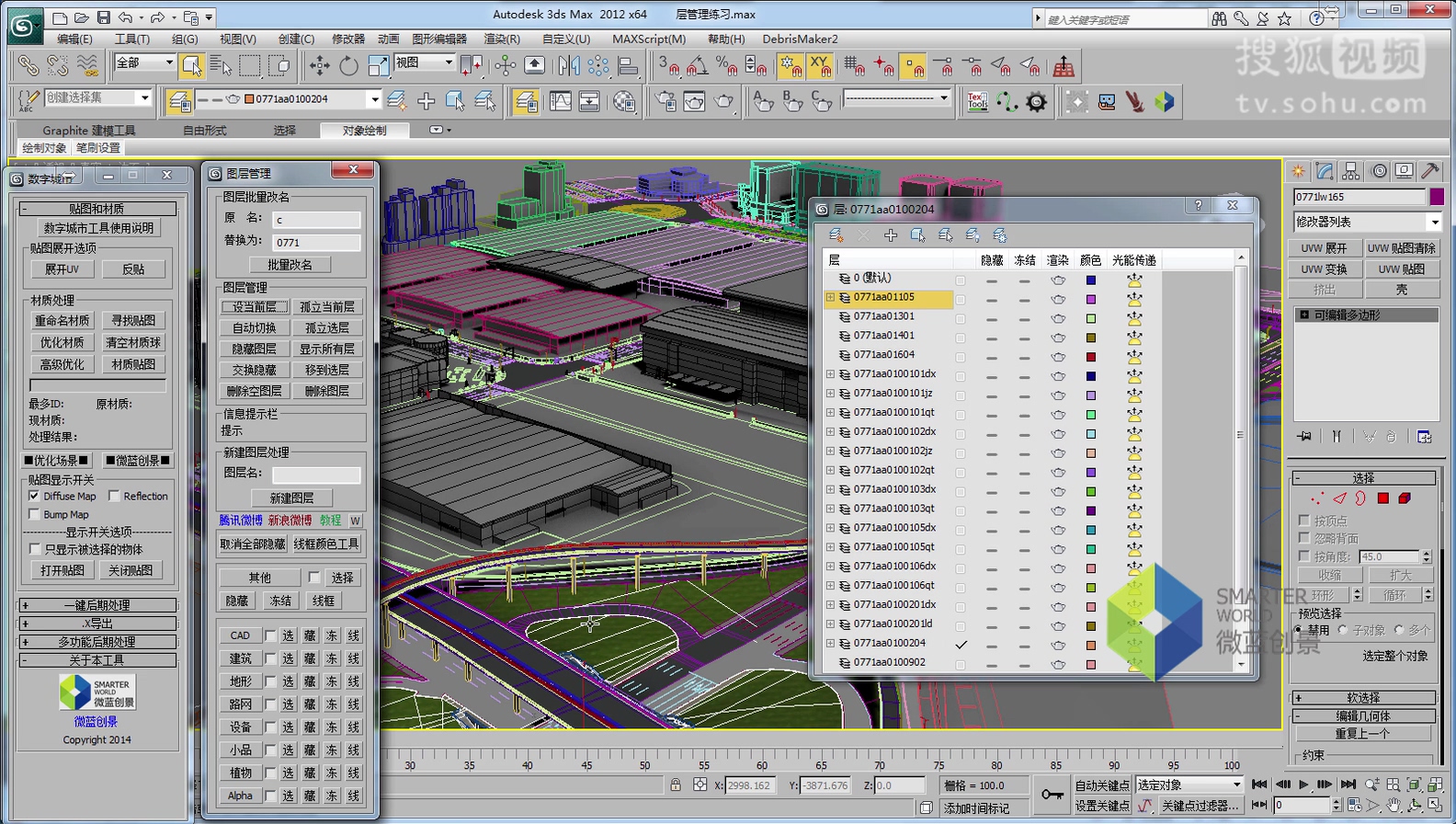
Task: Toggle the 3D Snaps button
Action: click(x=668, y=65)
